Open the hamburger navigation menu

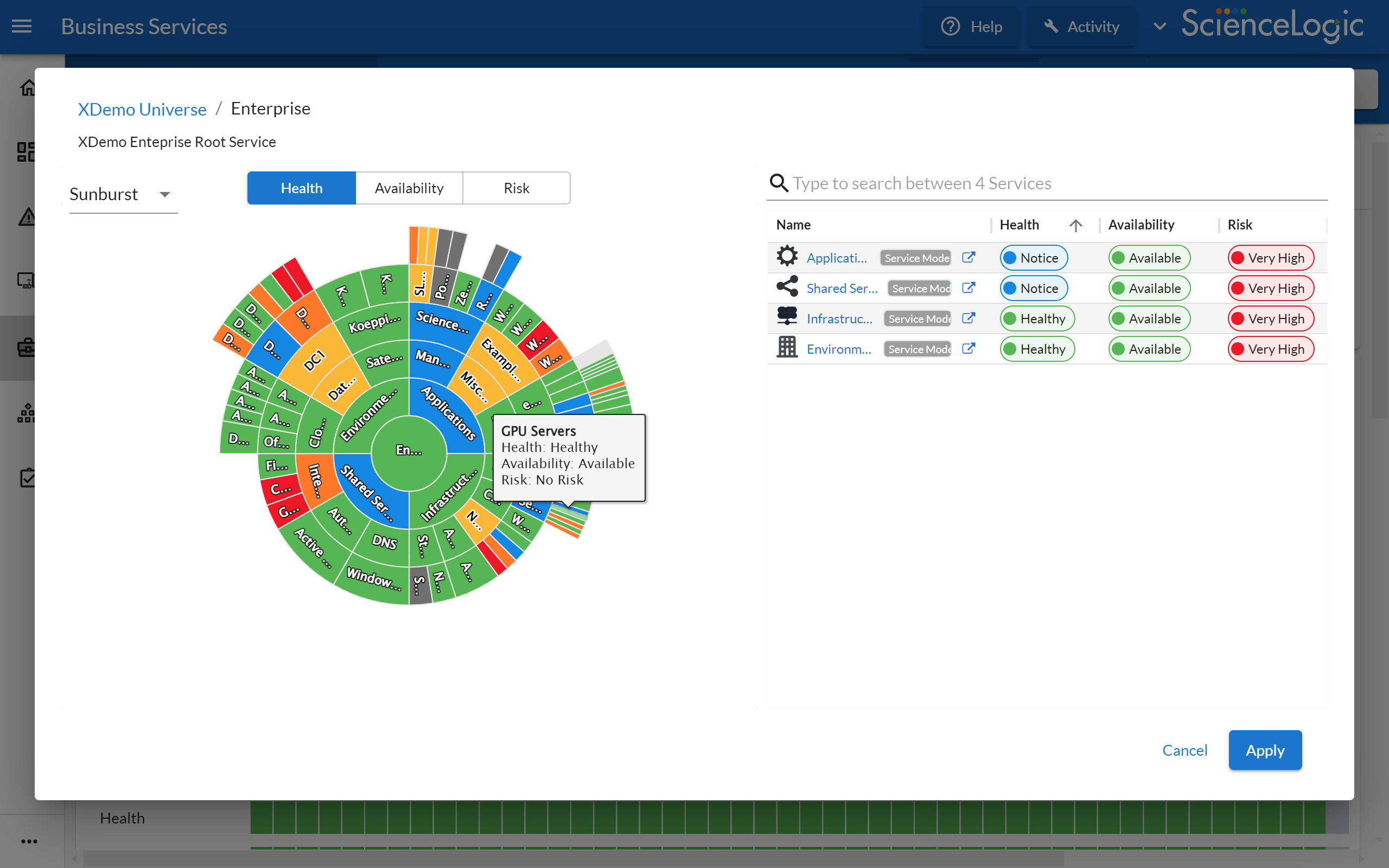[22, 27]
